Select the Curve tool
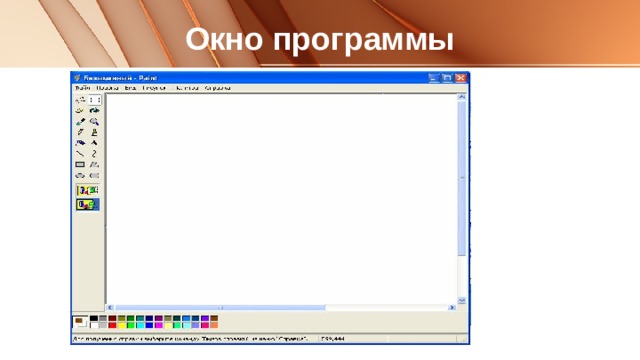 (x=95, y=154)
